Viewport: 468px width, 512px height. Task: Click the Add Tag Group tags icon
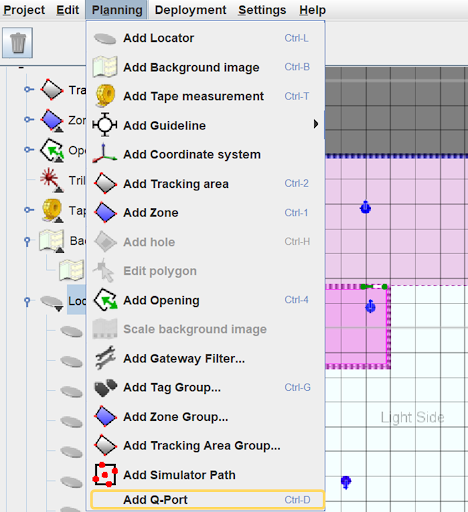(x=106, y=387)
